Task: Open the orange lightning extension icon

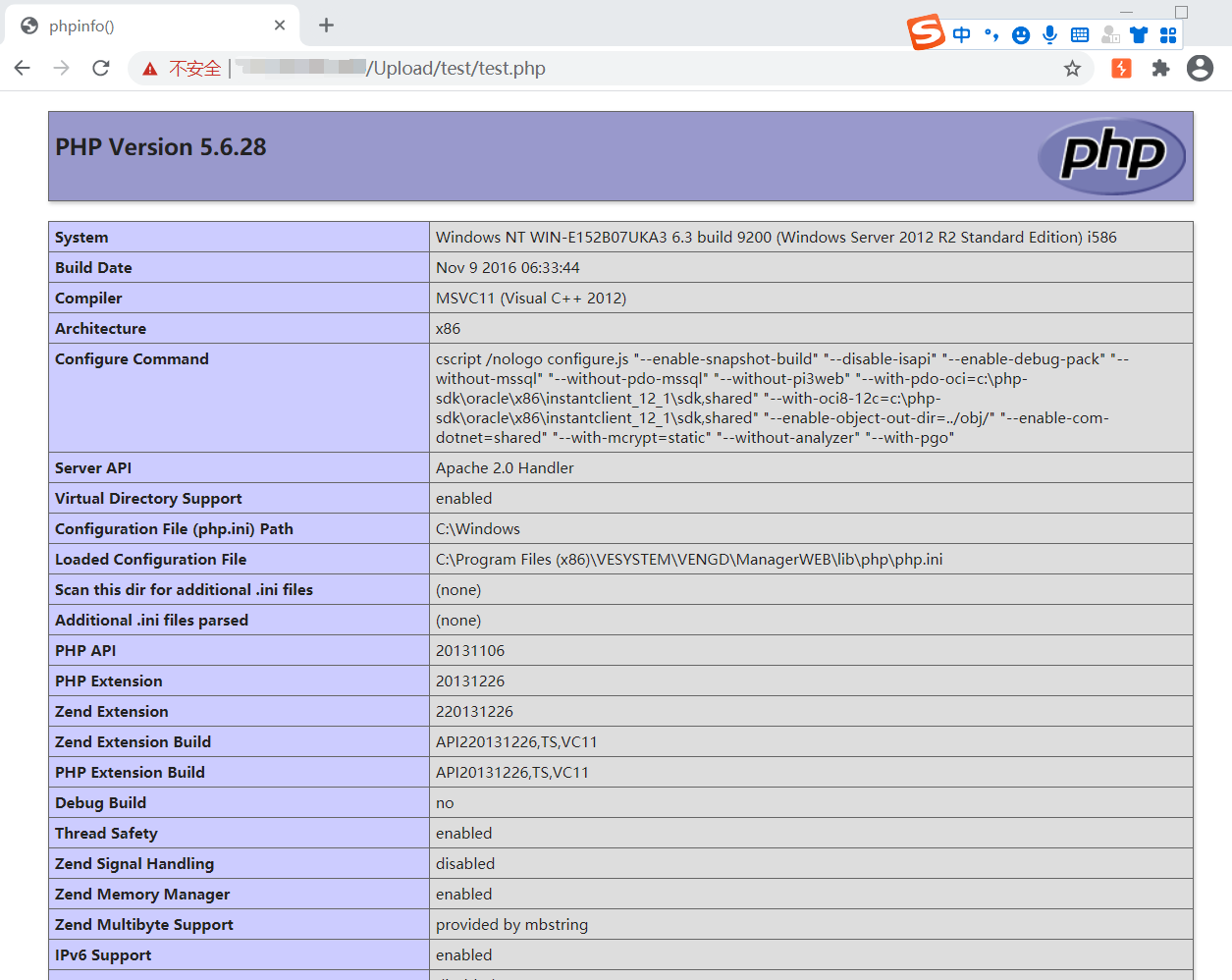Action: [x=1121, y=68]
